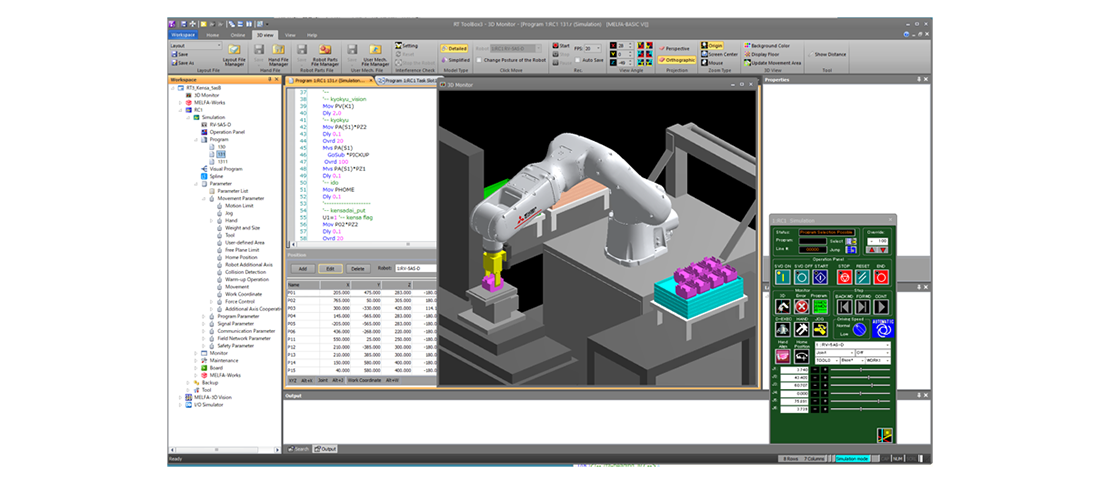The height and width of the screenshot is (482, 1100).
Task: Open the Robot selector dropdown in Position panel
Action: click(x=414, y=269)
